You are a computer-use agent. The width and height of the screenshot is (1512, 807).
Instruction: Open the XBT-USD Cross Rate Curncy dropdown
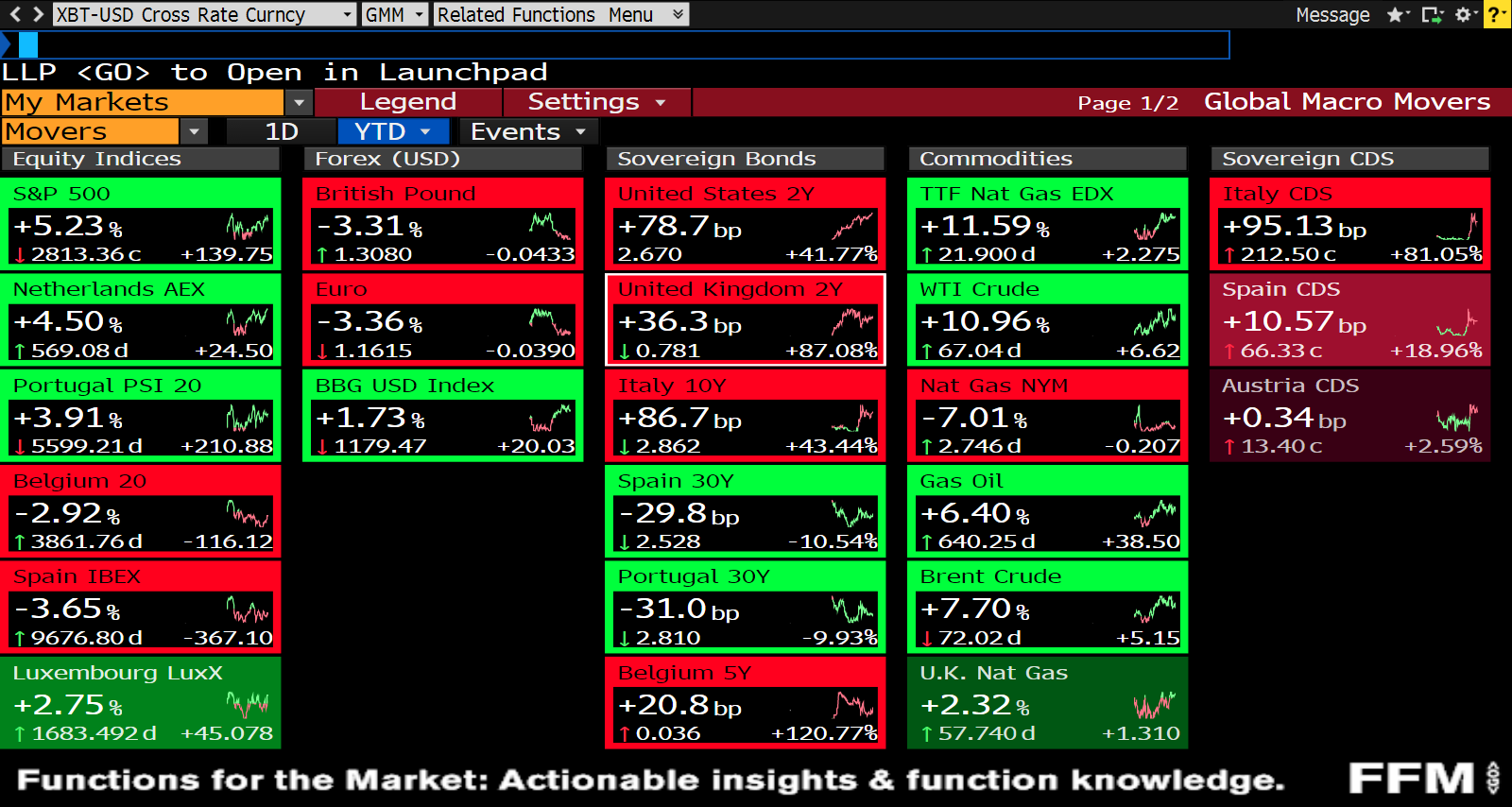[204, 14]
